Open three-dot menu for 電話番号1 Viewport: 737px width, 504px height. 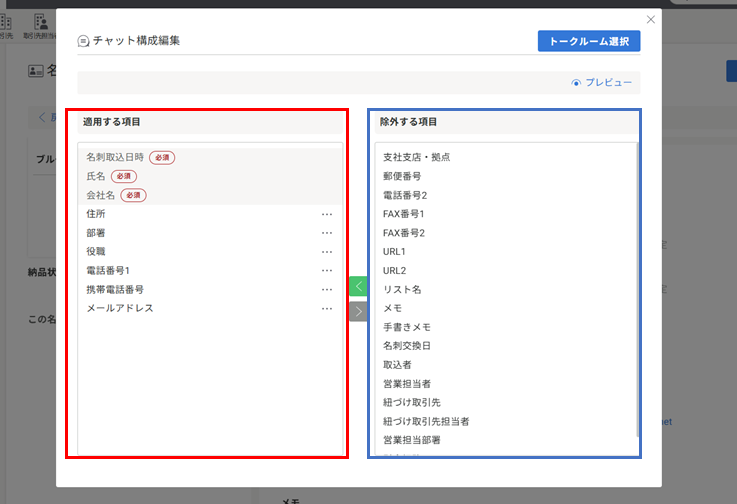coord(326,271)
